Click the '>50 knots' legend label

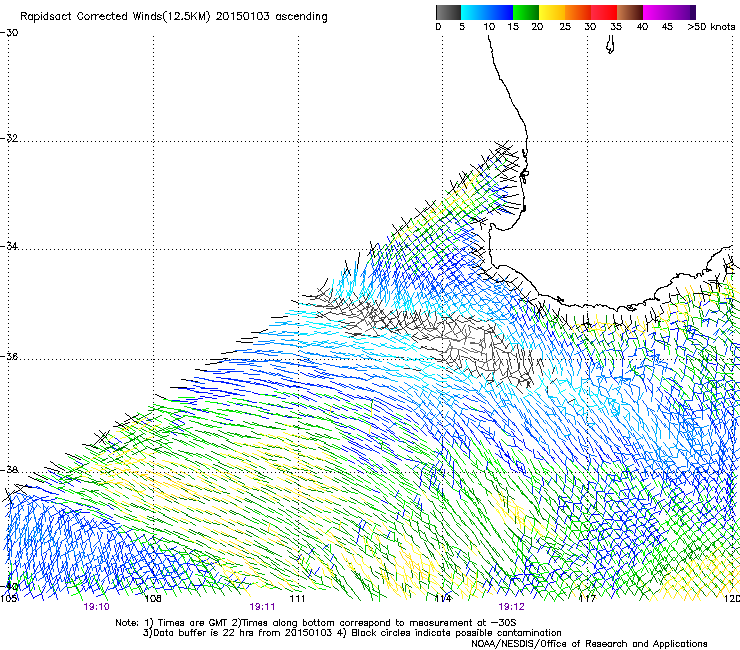pos(711,27)
